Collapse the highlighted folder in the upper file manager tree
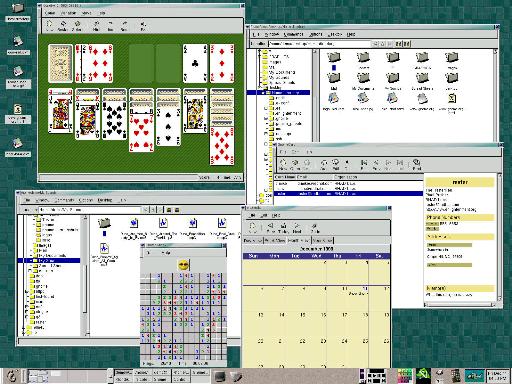The image size is (512, 384). point(263,93)
